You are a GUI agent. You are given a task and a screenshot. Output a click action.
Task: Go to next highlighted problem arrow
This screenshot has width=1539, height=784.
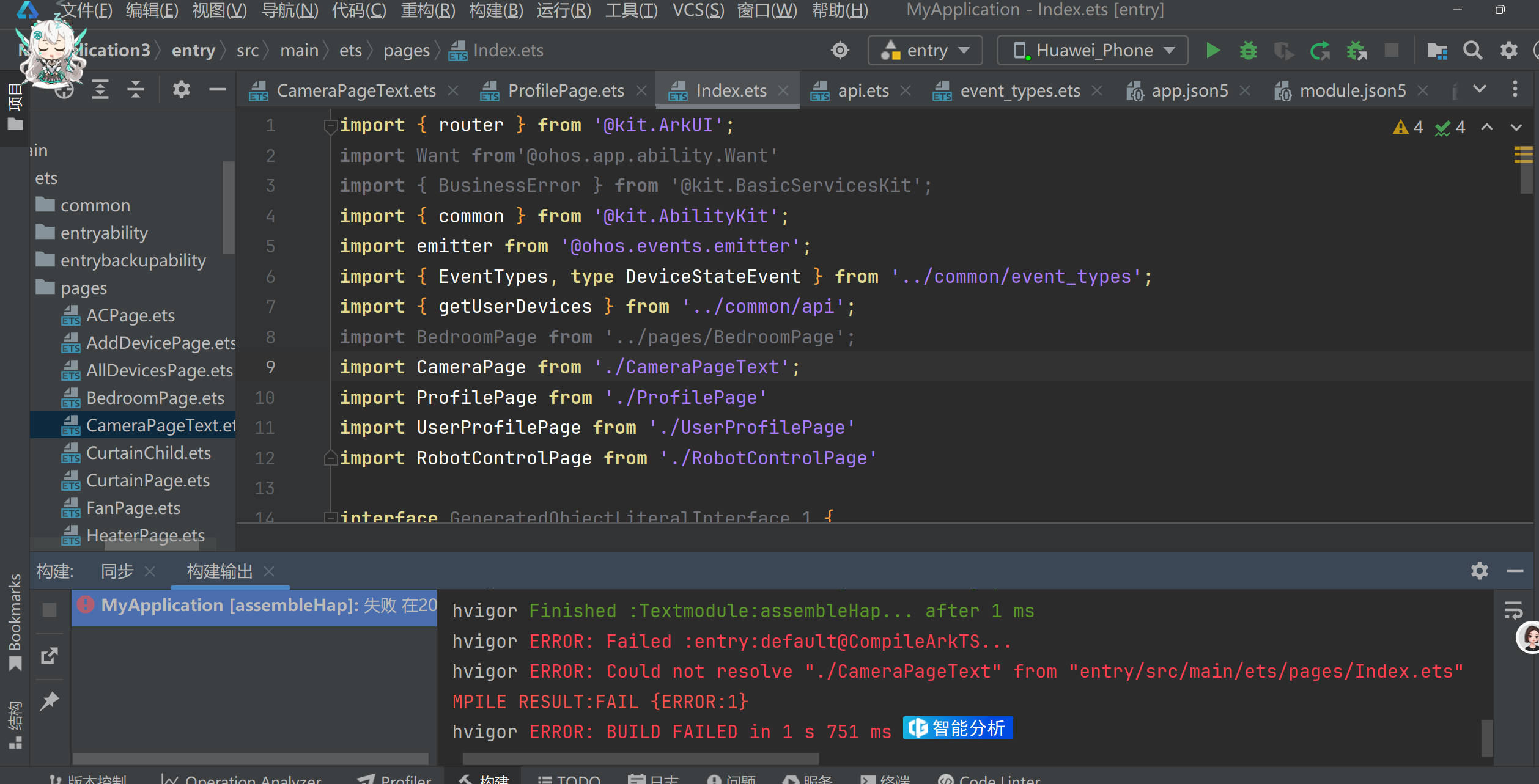[1516, 127]
